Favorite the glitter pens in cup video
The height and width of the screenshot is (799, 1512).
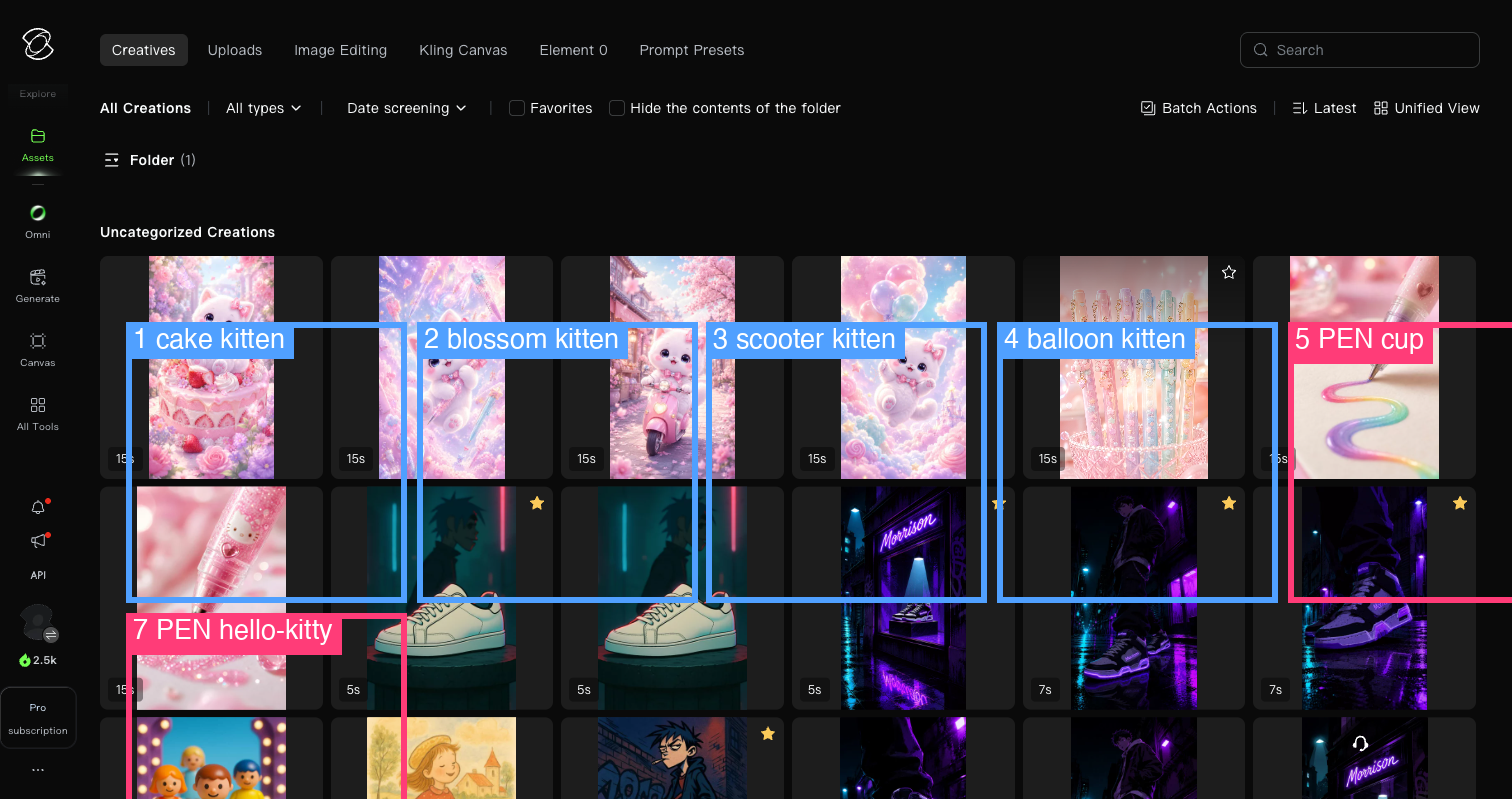pos(1229,272)
